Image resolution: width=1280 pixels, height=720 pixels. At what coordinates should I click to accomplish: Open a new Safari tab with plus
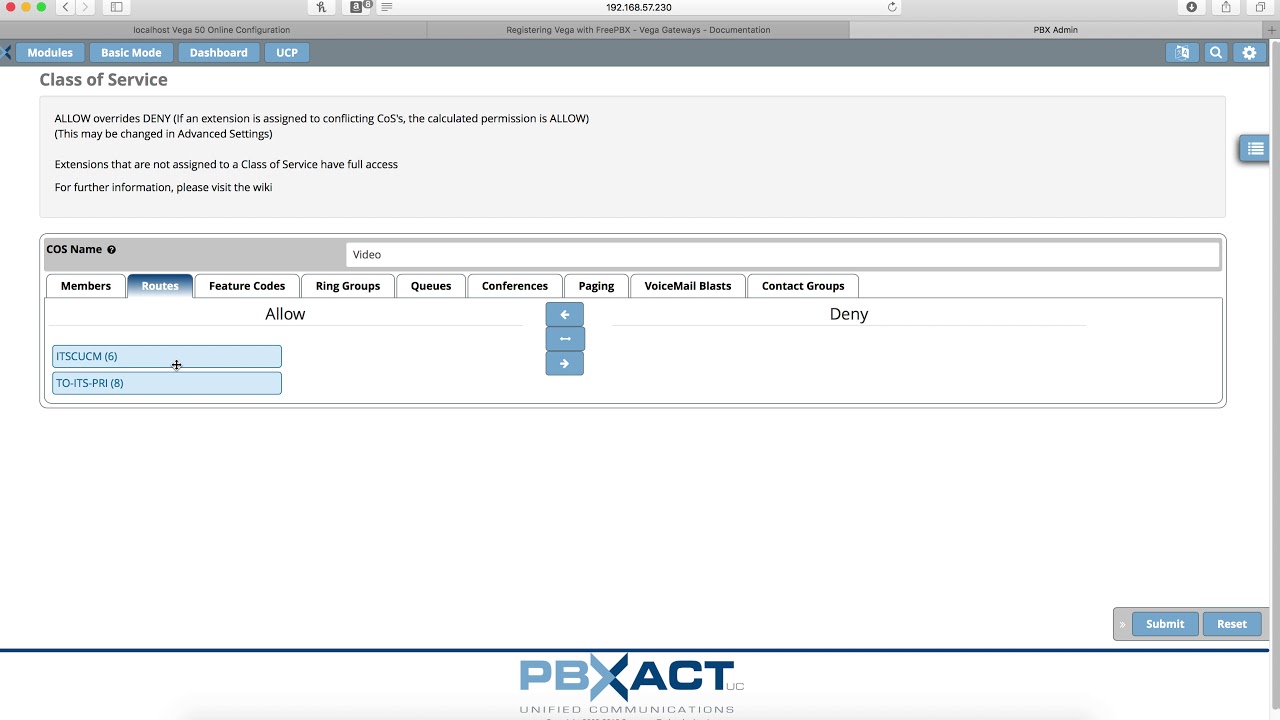click(x=1271, y=30)
